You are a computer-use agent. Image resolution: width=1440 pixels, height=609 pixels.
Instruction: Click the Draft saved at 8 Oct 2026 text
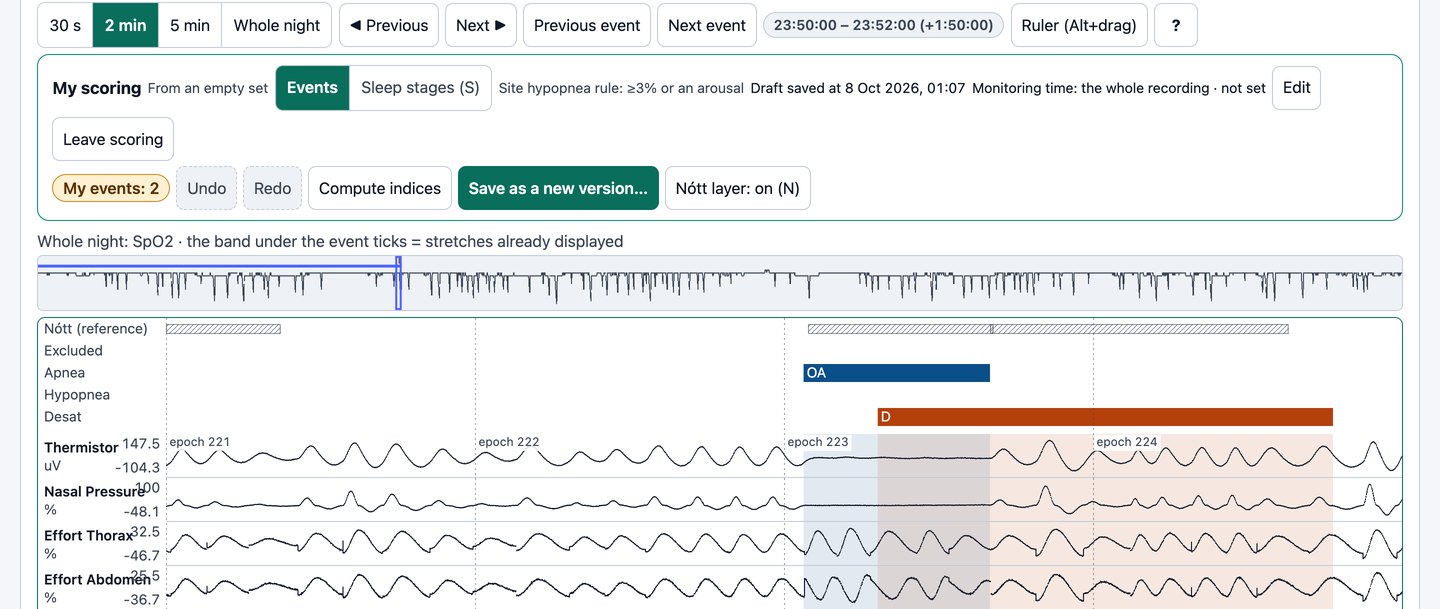point(858,88)
